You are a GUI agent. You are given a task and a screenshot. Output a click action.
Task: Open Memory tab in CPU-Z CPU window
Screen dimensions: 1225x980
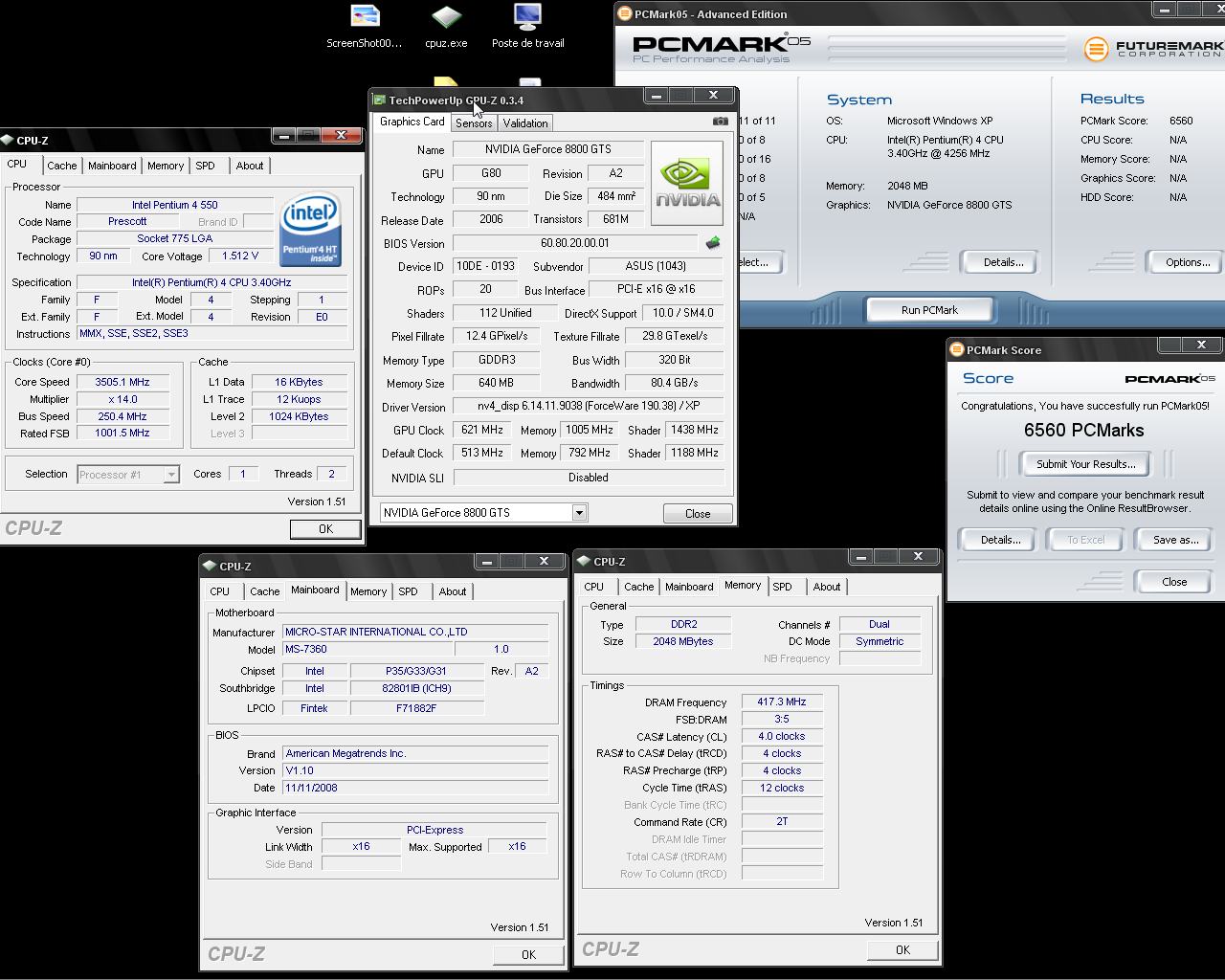pos(166,166)
